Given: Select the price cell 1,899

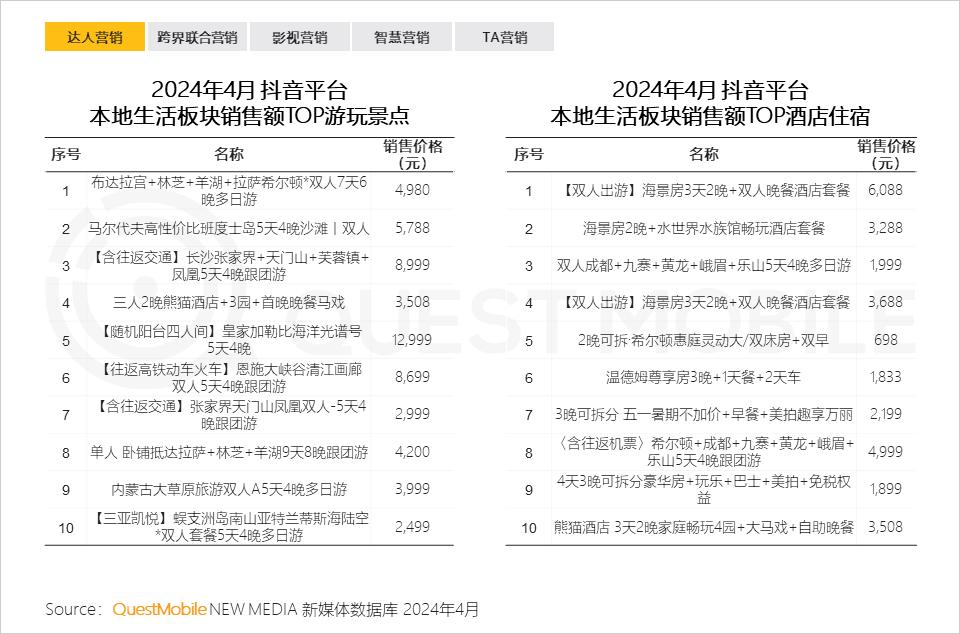Looking at the screenshot, I should (885, 489).
